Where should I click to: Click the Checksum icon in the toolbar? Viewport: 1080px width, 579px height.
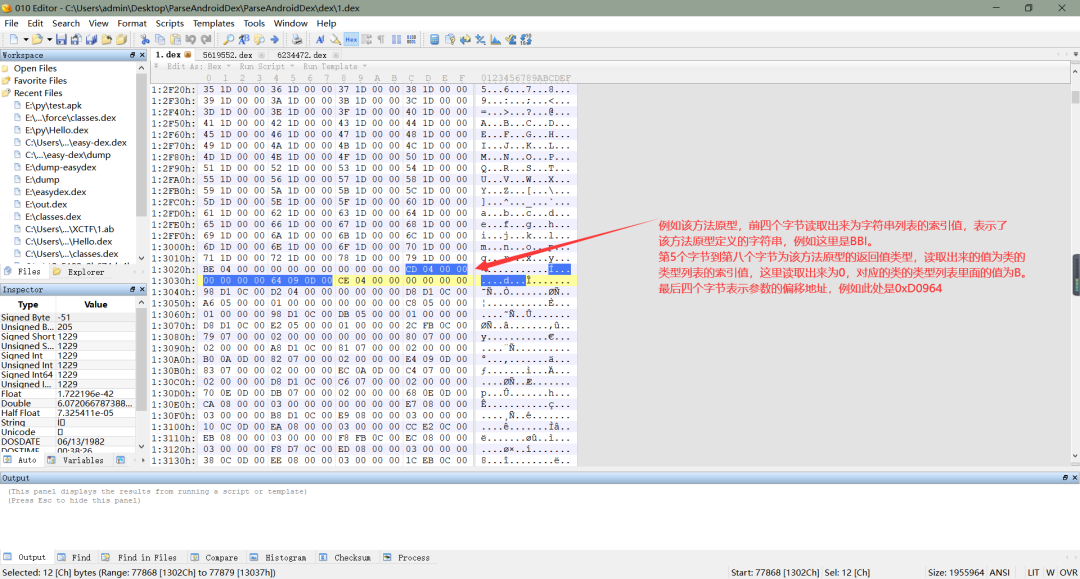click(510, 39)
